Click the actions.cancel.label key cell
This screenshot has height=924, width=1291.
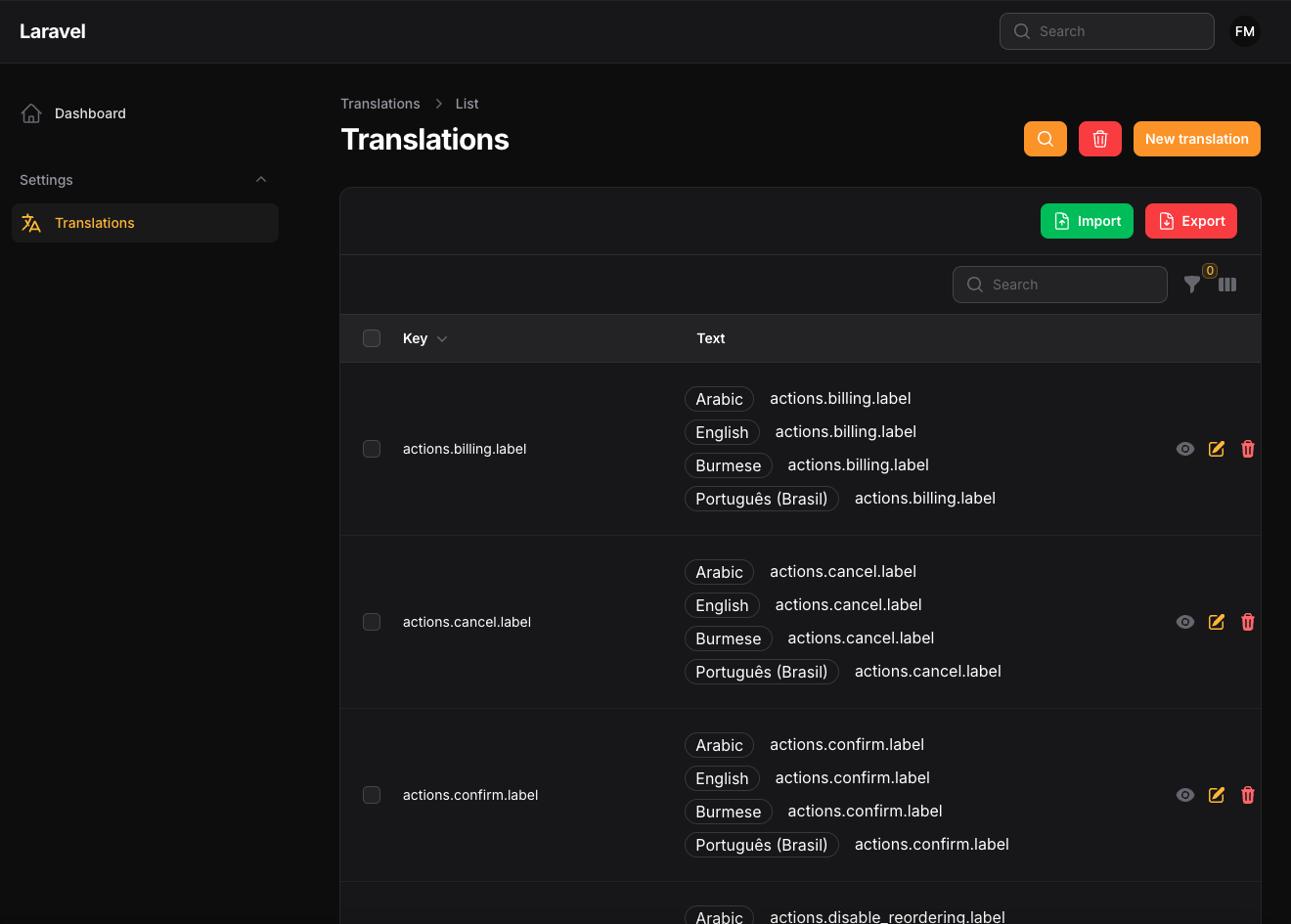467,622
